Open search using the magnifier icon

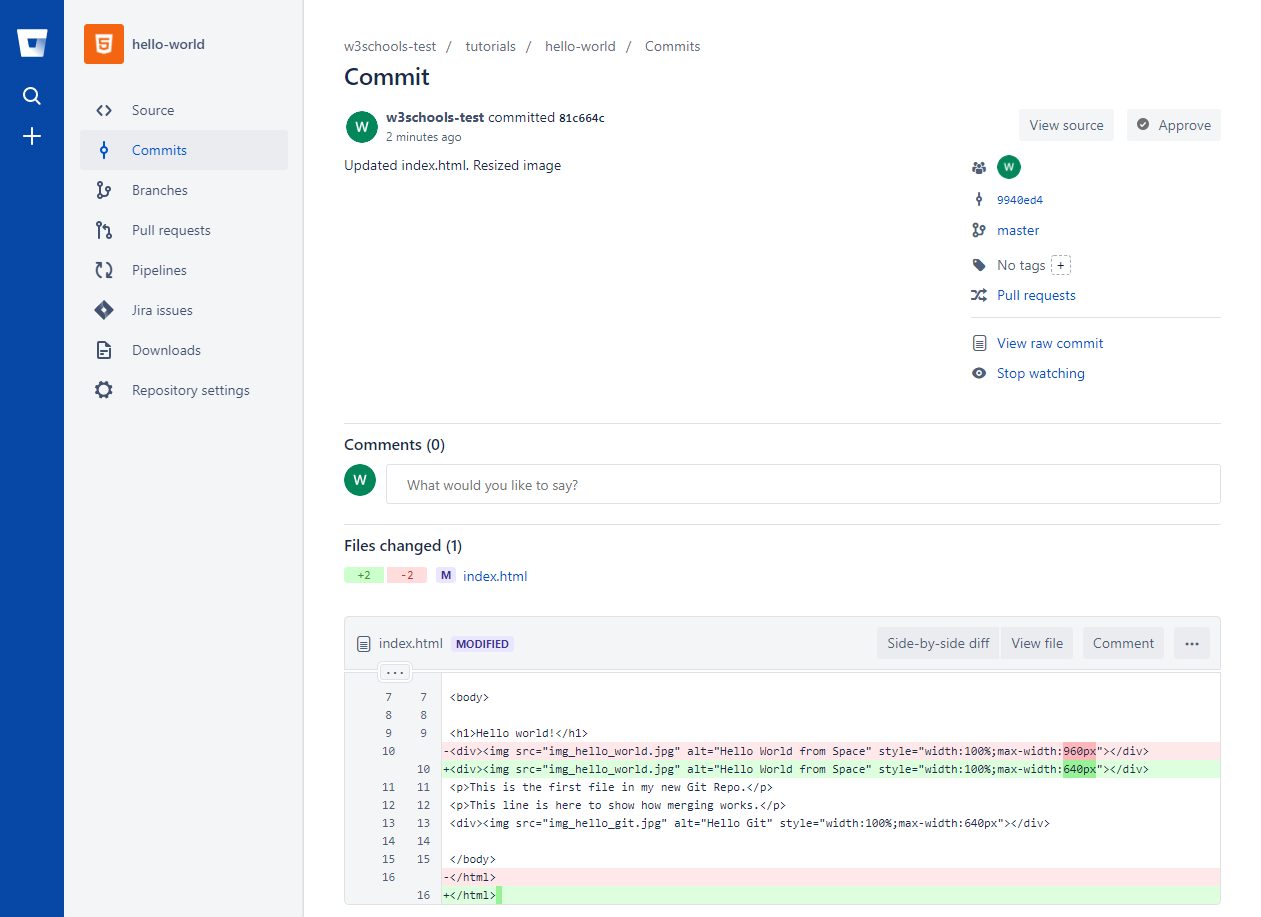[32, 96]
